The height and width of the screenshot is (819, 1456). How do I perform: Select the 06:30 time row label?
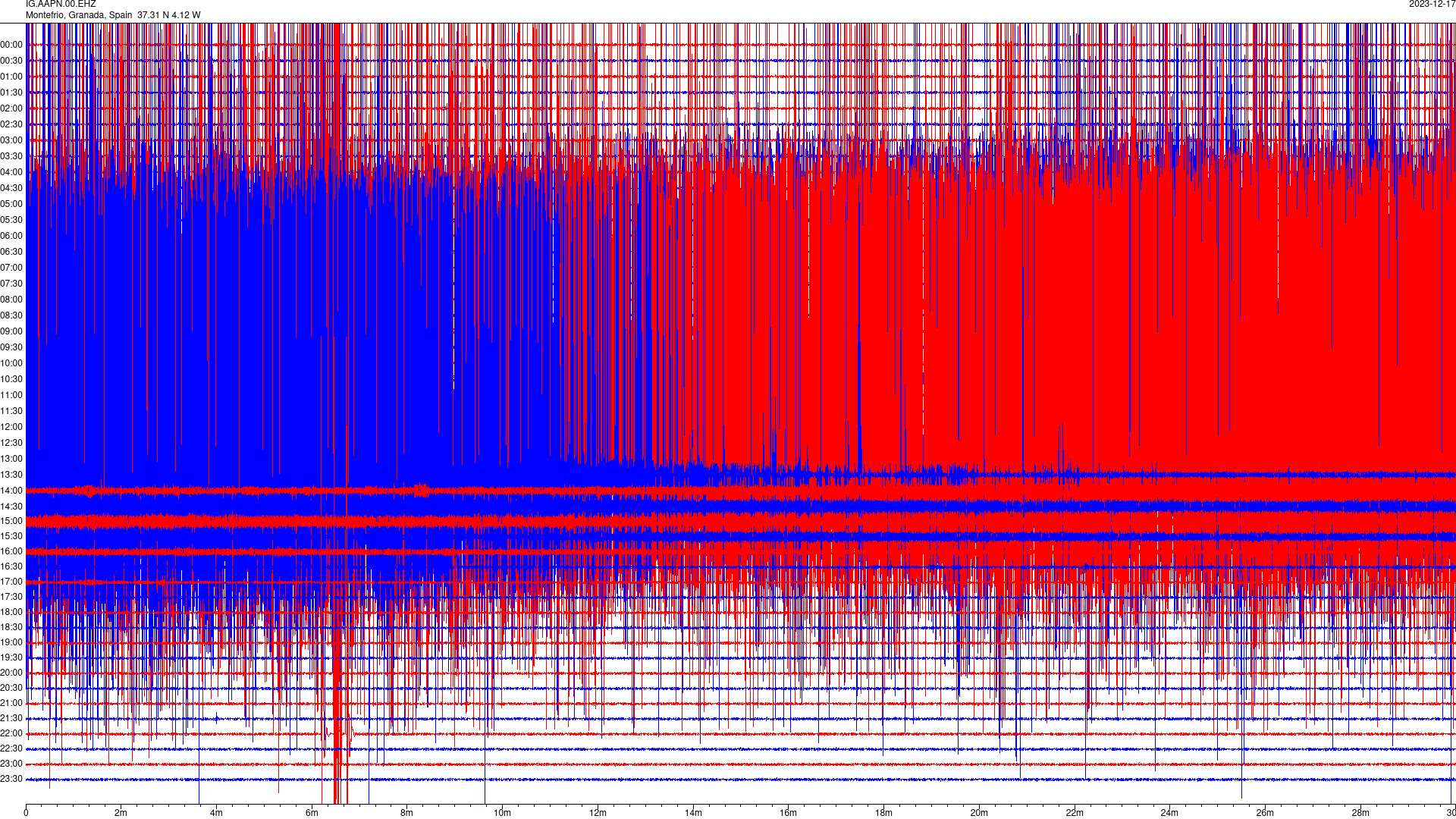[11, 252]
